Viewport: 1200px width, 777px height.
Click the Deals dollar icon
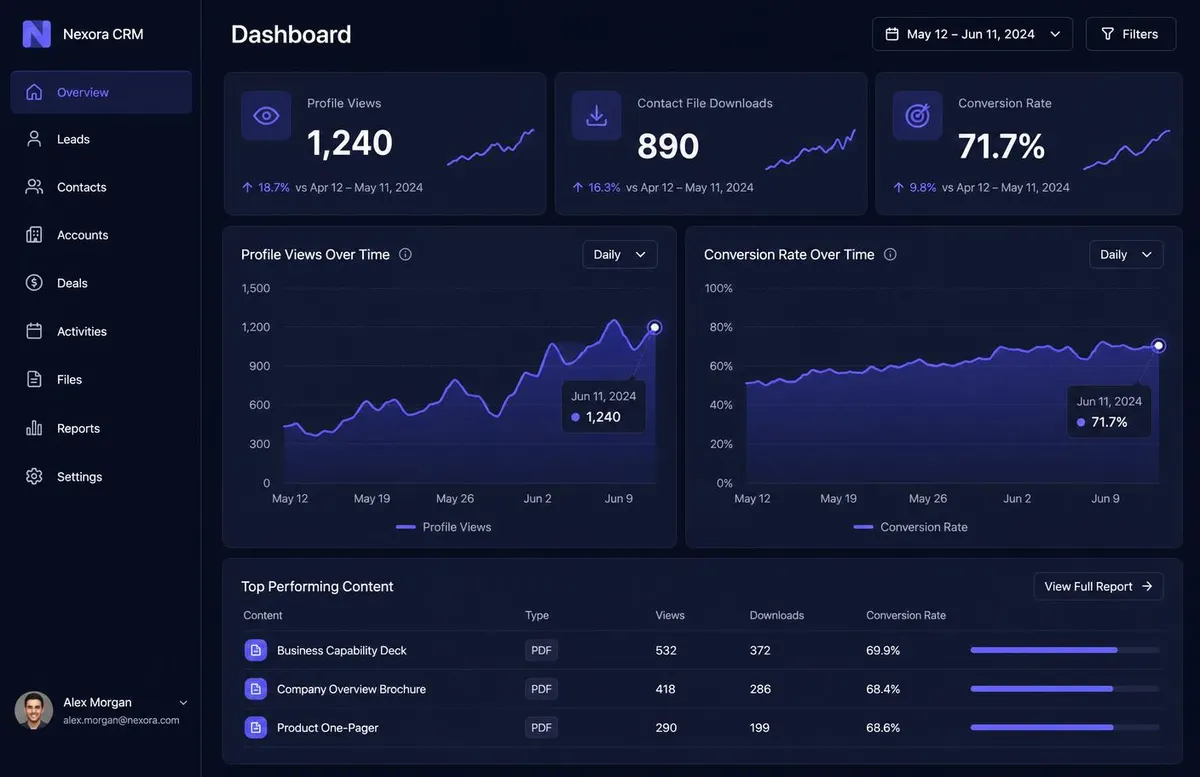pyautogui.click(x=34, y=283)
